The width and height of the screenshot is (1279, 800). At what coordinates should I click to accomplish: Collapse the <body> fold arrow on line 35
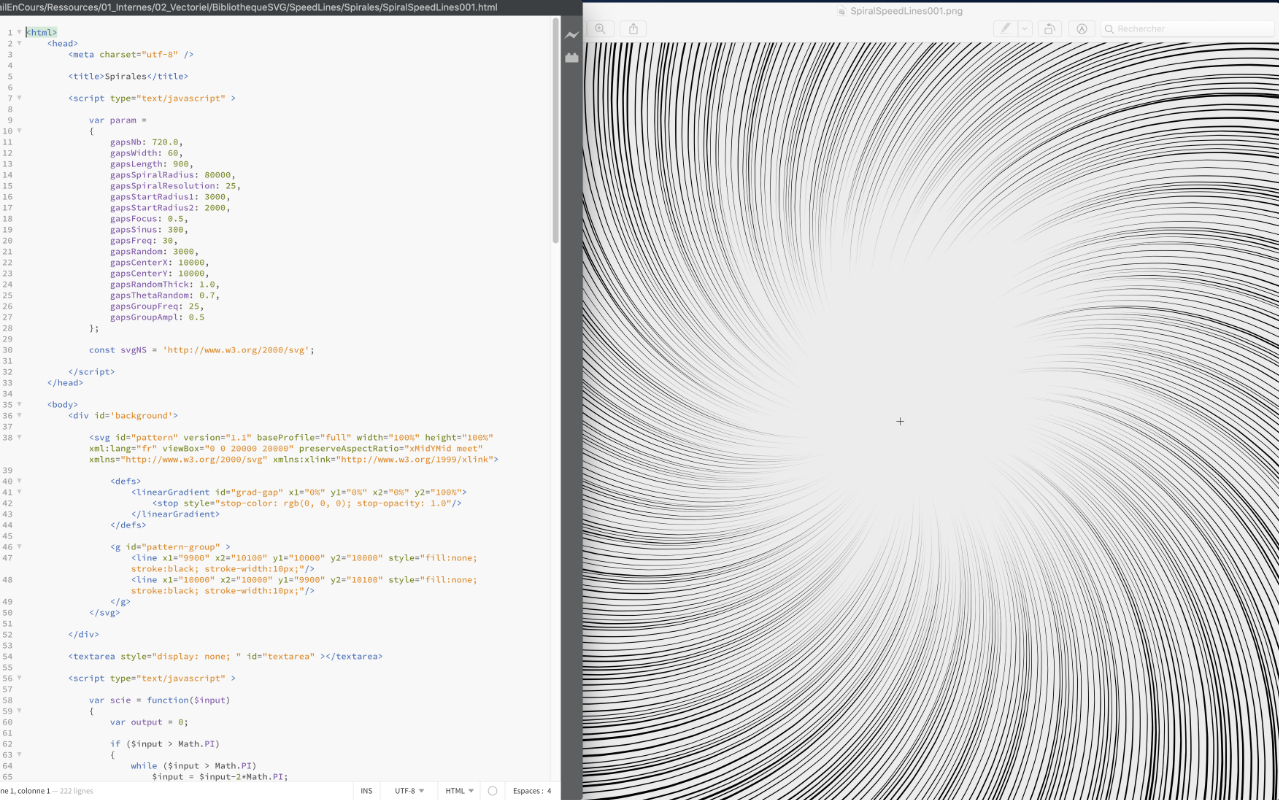19,405
